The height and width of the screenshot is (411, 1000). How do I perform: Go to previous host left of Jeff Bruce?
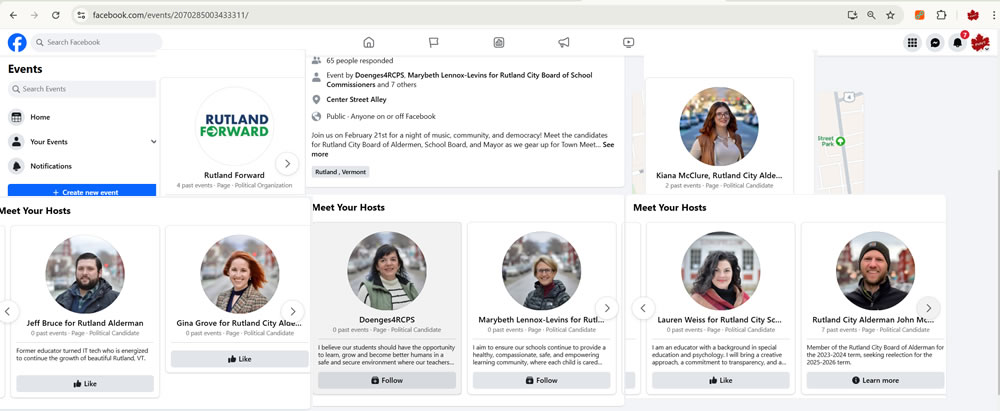[8, 311]
